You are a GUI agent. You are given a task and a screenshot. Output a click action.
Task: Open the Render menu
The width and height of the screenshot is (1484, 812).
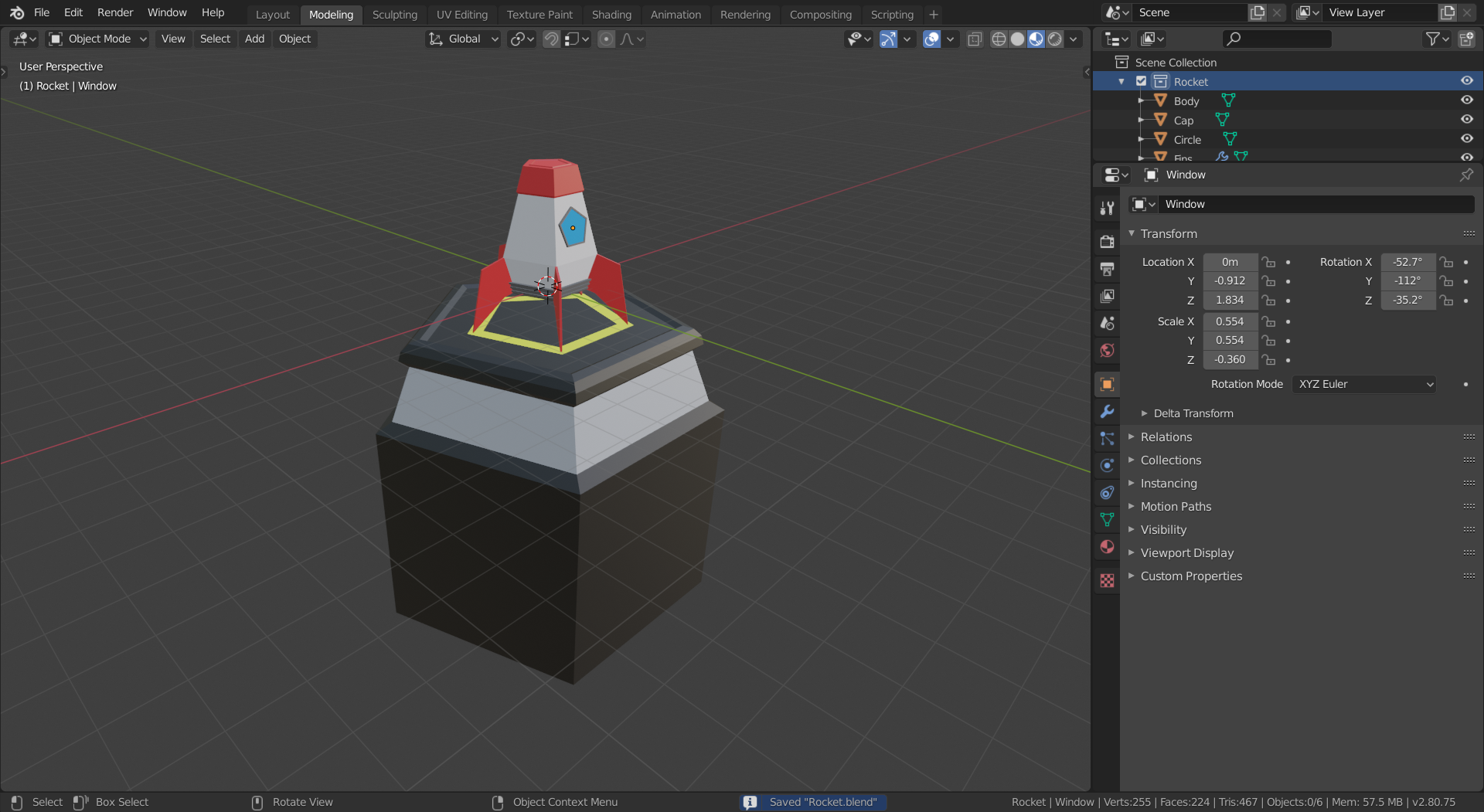point(114,12)
